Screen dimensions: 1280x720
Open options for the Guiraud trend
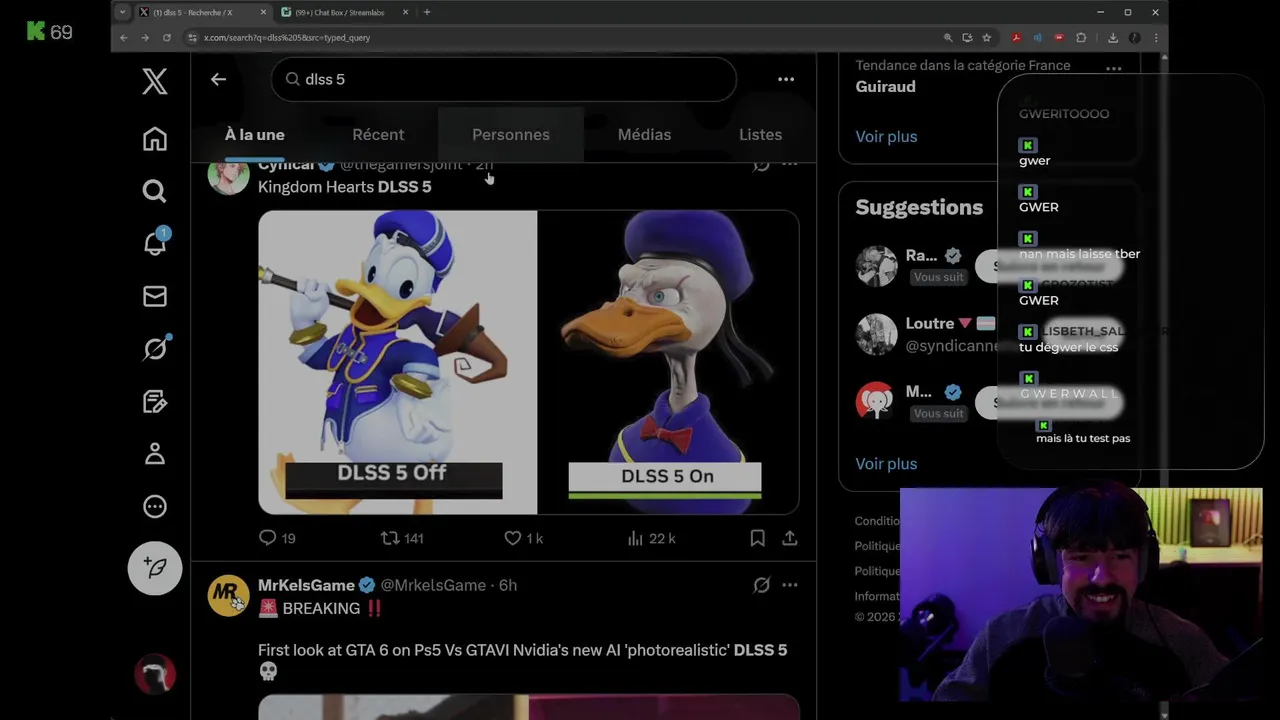pyautogui.click(x=1113, y=68)
